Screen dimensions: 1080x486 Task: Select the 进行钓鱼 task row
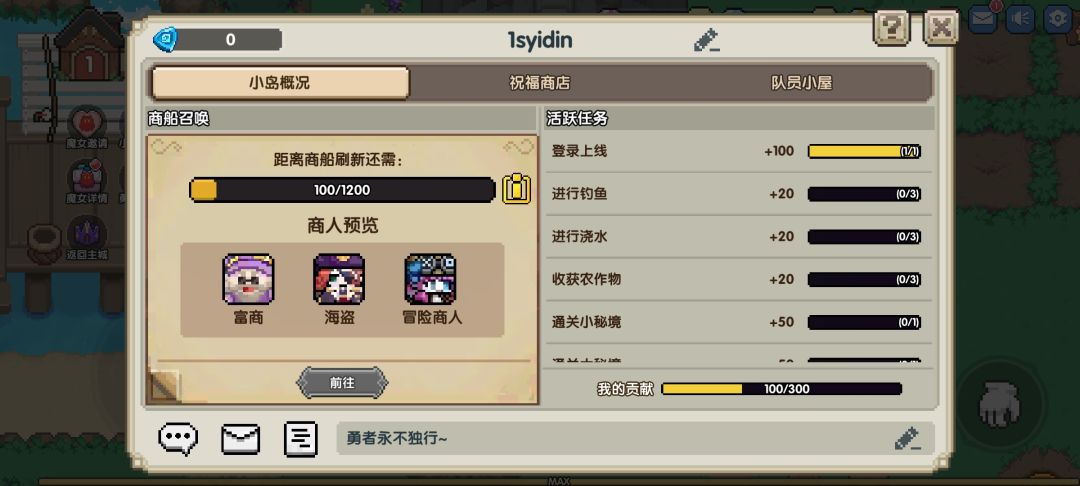[x=737, y=194]
